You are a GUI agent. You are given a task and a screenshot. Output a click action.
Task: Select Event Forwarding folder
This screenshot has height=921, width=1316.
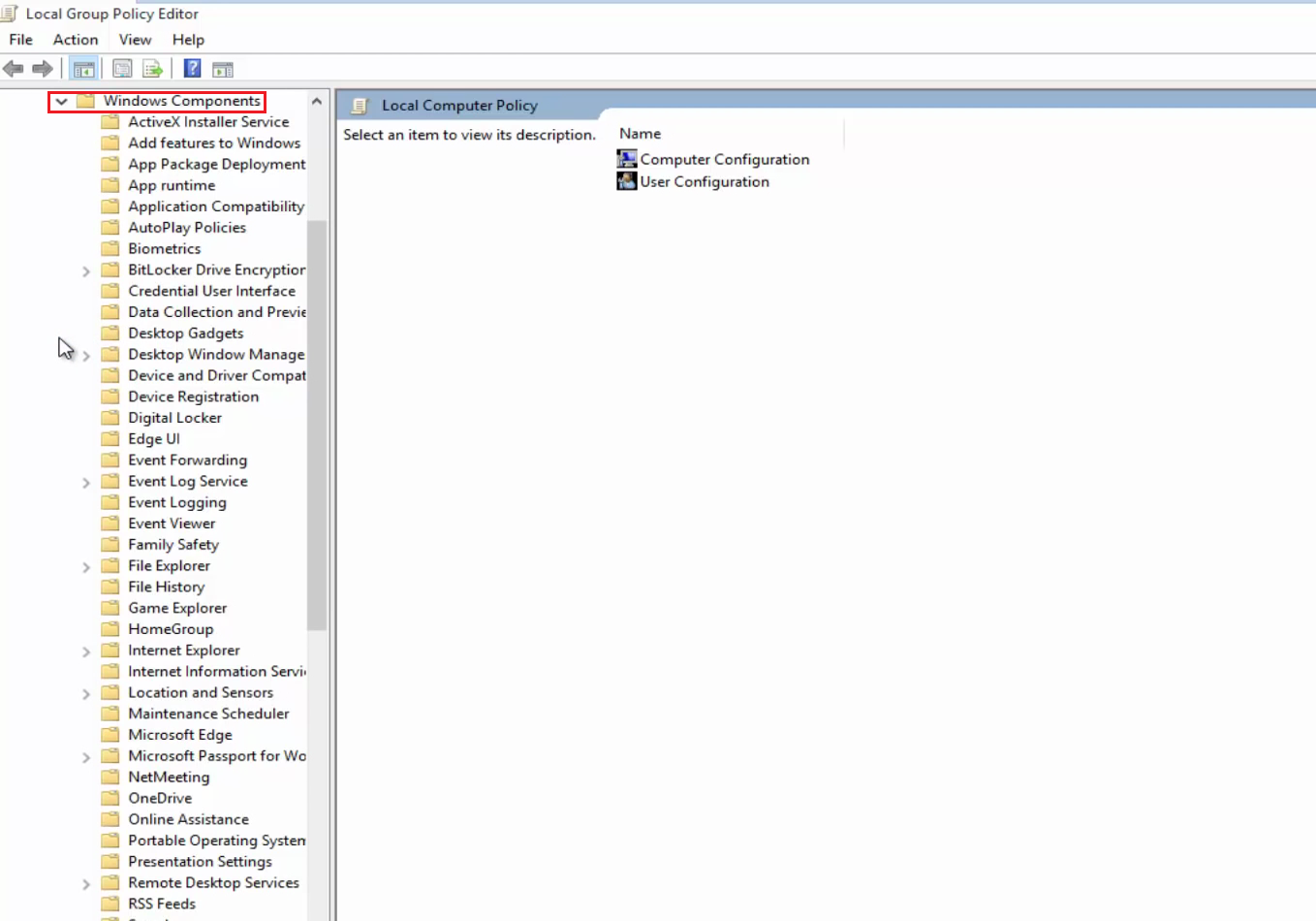[188, 460]
